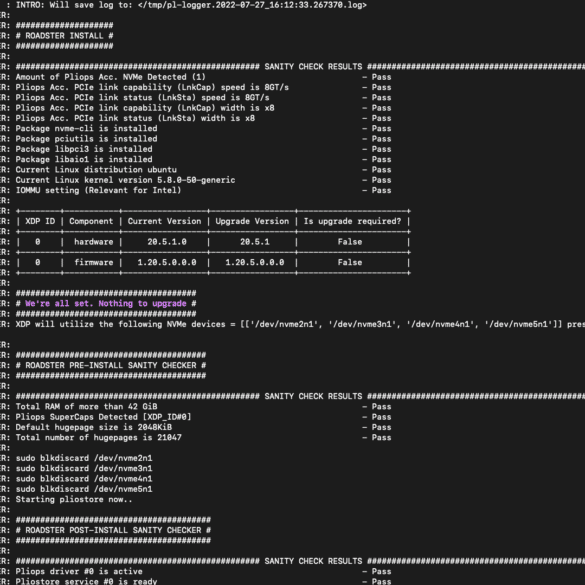Click the kernel version 5.8.0-50-generic line
Viewport: 585px width, 585px height.
[125, 180]
